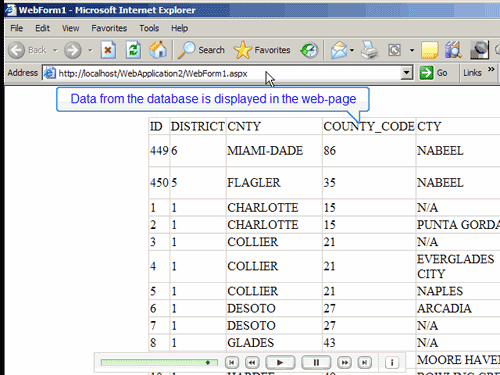Open the Forward history dropdown arrow
Screen dimensions: 500x375
[90, 50]
